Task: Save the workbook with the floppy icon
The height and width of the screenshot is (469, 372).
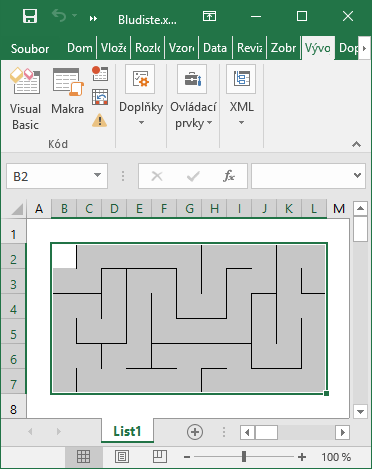Action: pyautogui.click(x=30, y=16)
